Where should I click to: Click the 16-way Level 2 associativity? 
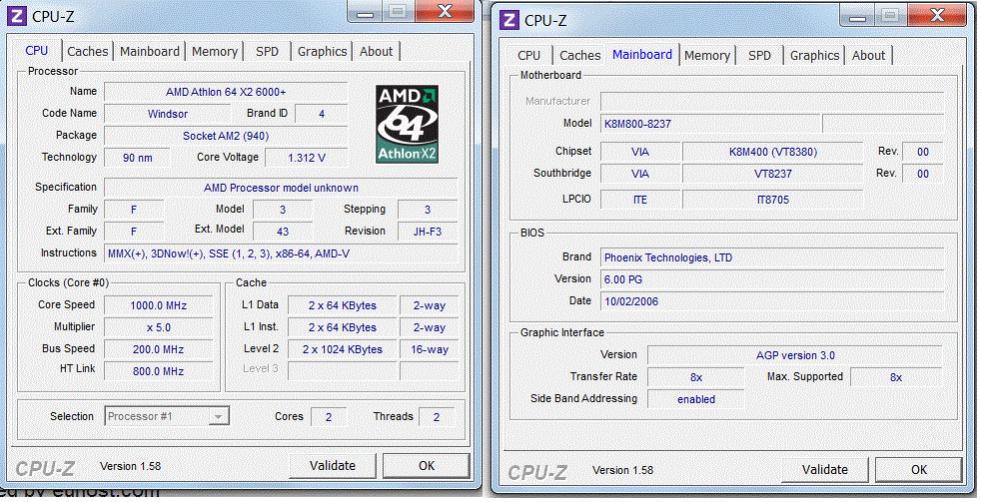pos(429,349)
